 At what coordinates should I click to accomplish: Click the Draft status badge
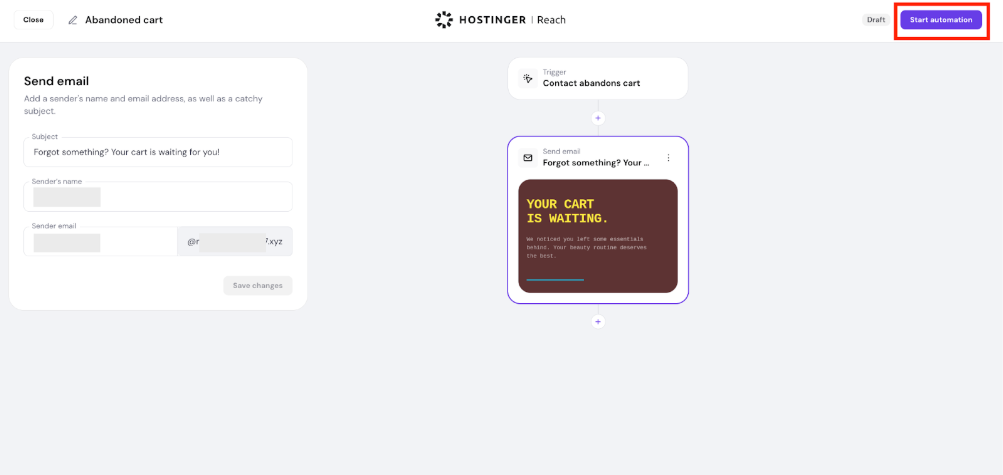(x=876, y=20)
